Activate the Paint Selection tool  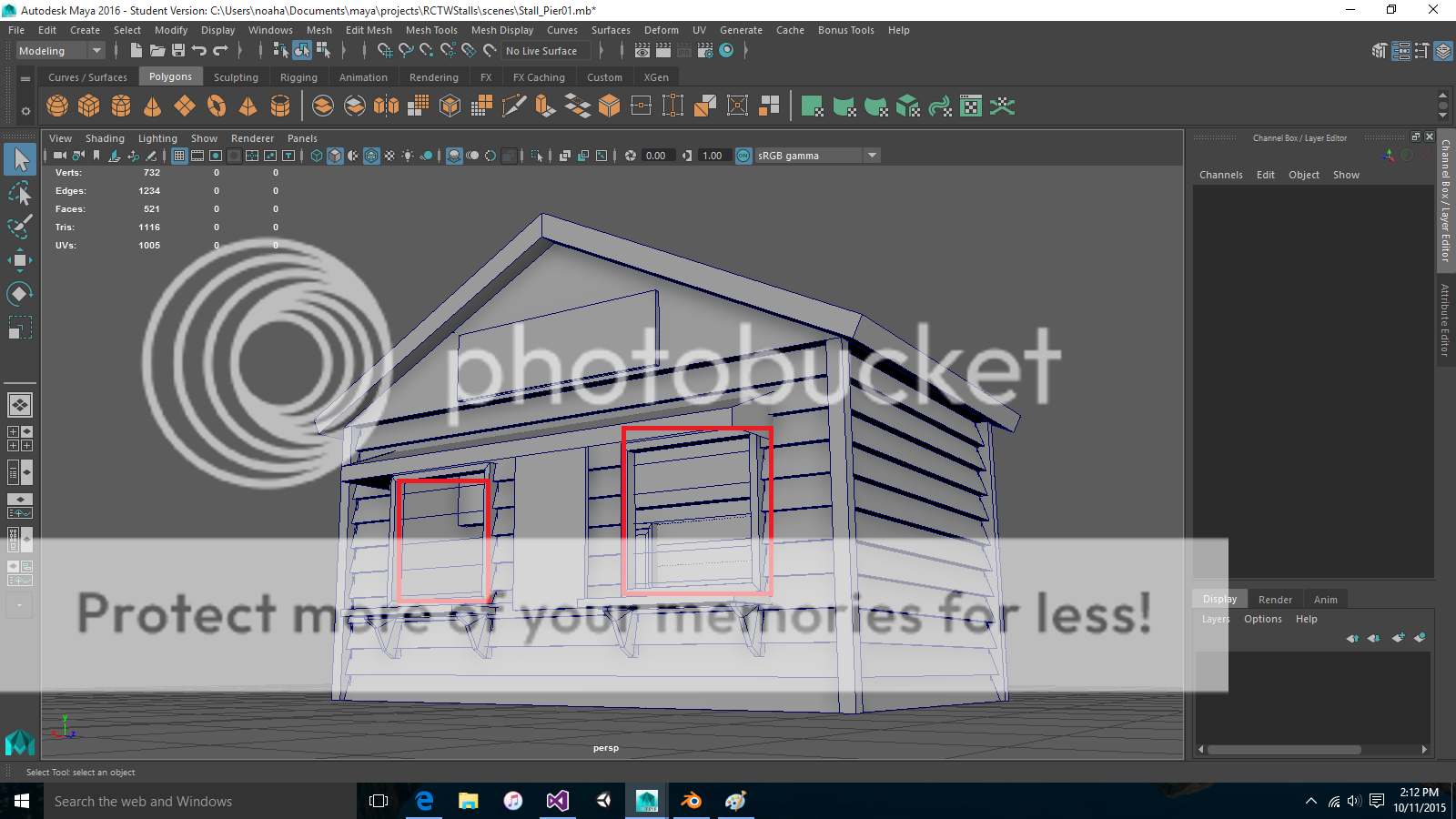20,227
